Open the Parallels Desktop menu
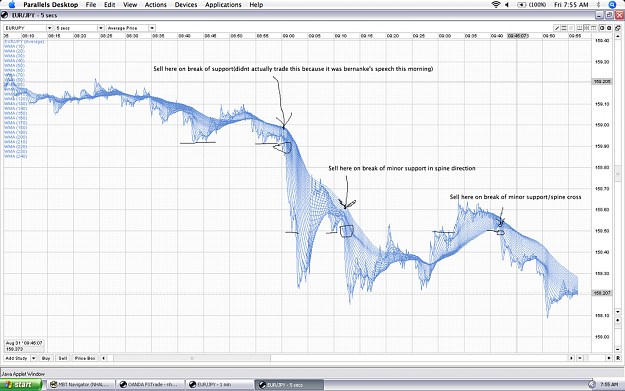The image size is (625, 391). (51, 5)
